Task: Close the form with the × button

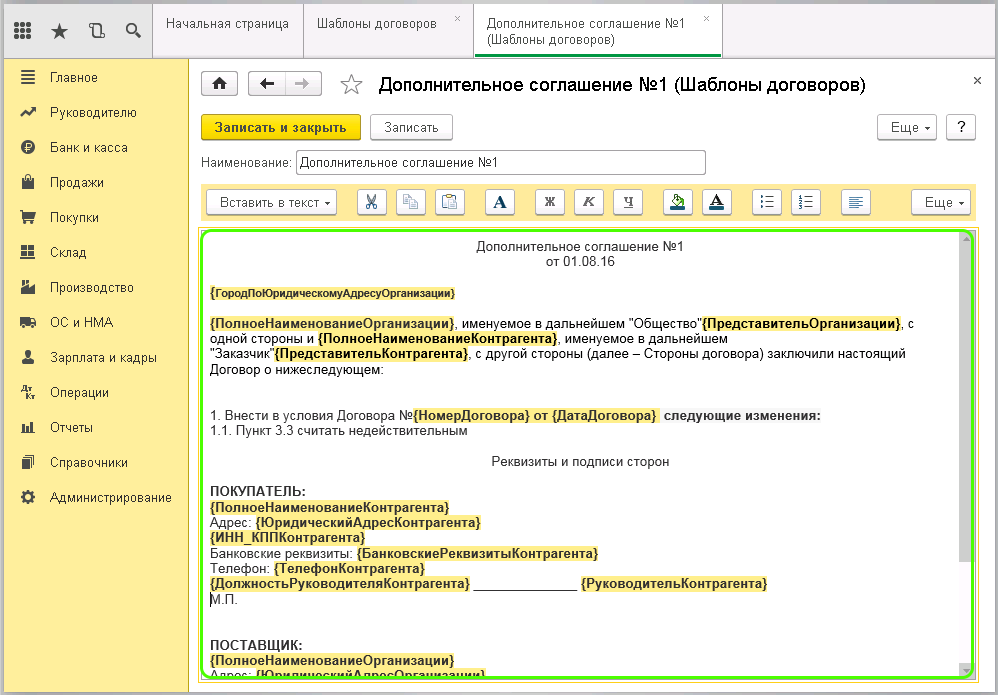Action: coord(977,81)
